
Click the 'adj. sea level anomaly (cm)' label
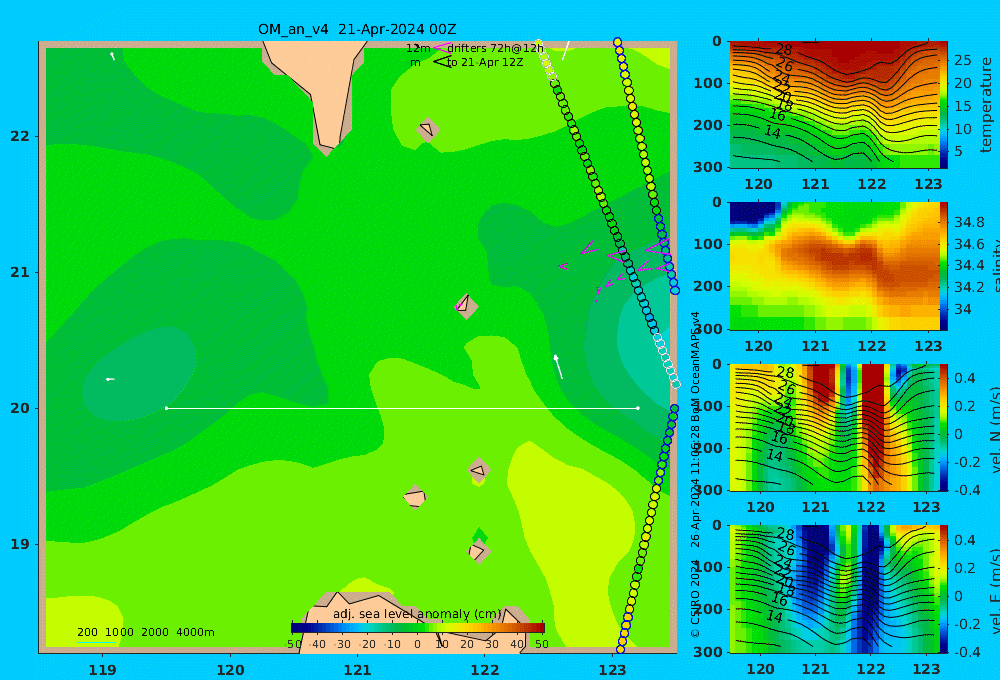[417, 614]
